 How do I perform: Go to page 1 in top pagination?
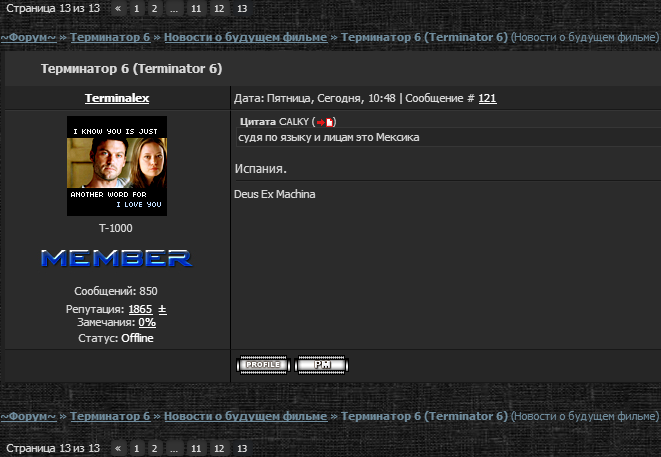pos(136,8)
